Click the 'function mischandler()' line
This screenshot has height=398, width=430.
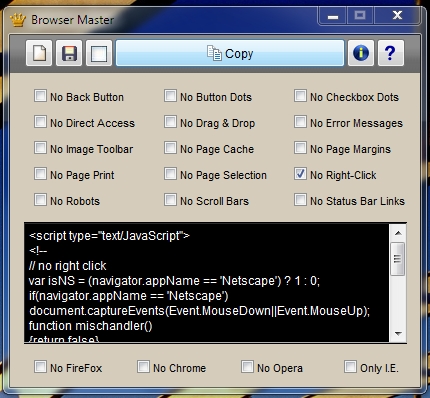(x=90, y=326)
